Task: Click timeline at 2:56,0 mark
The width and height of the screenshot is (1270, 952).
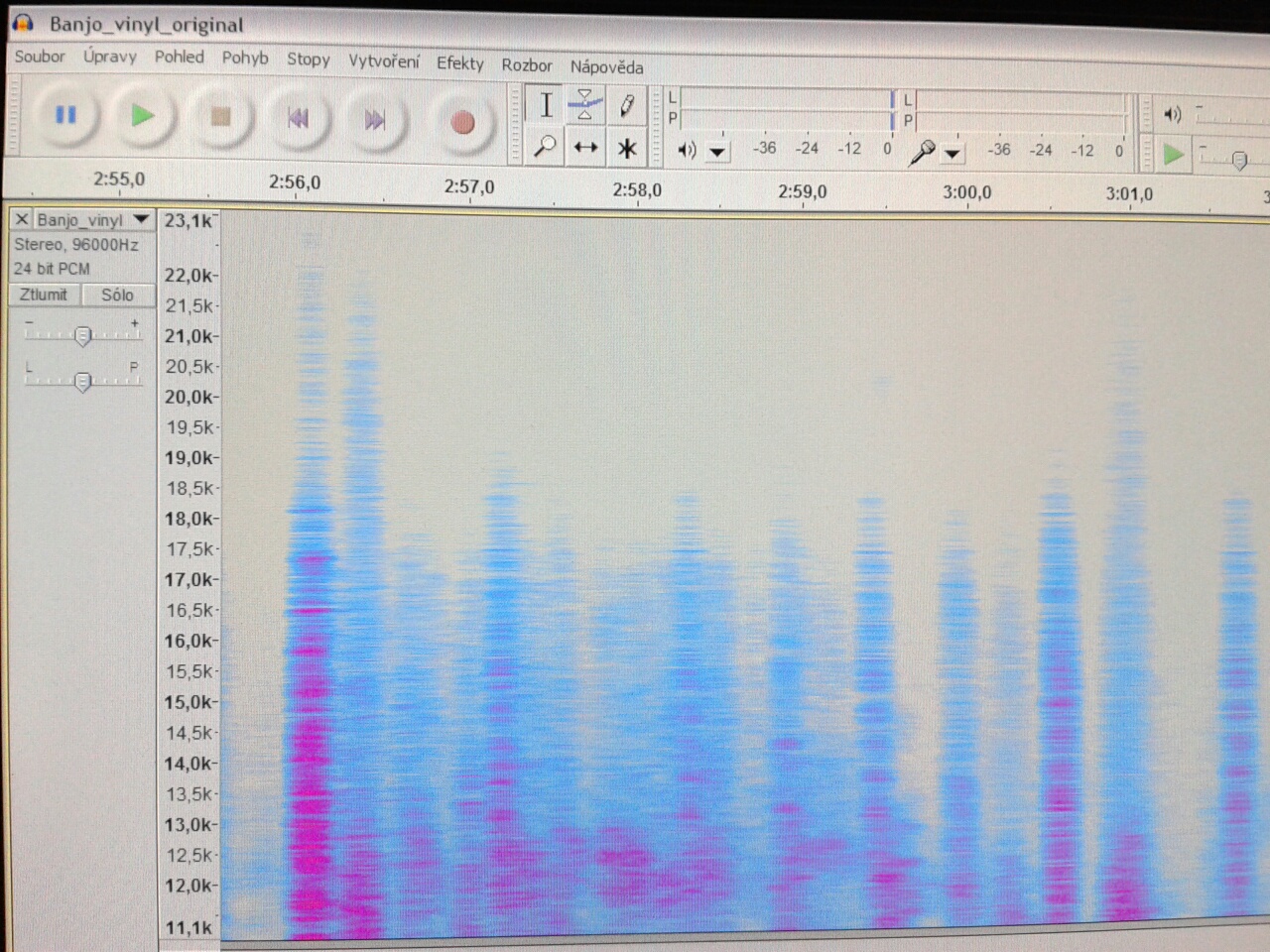Action: click(x=295, y=182)
